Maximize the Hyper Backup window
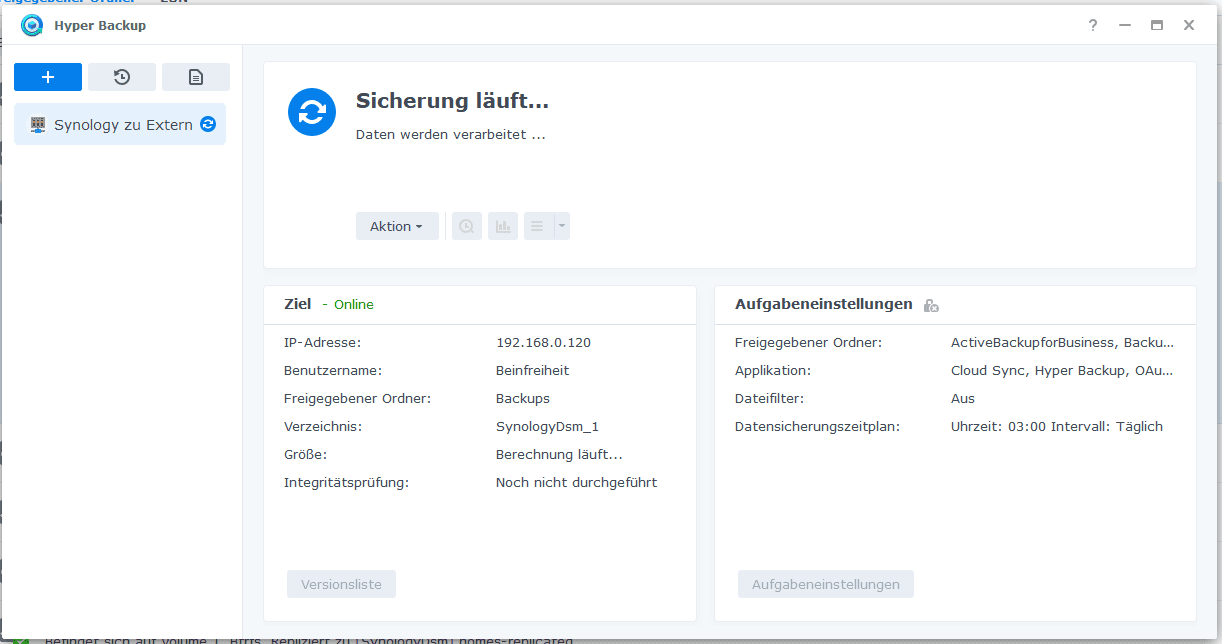The image size is (1222, 644). (x=1157, y=25)
